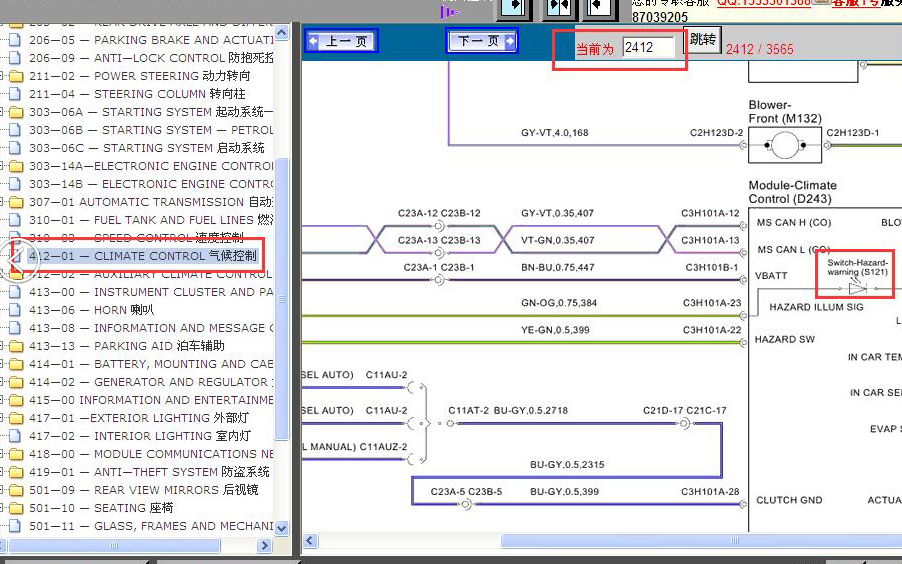The width and height of the screenshot is (902, 564).
Task: Click the Blower-Front (M132) label
Action: pos(785,112)
